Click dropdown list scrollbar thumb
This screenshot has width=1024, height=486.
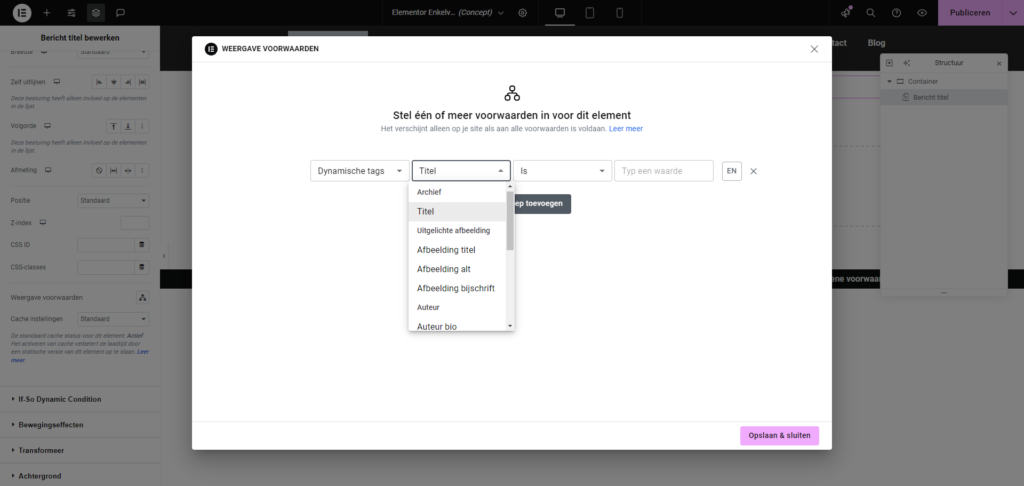point(510,221)
